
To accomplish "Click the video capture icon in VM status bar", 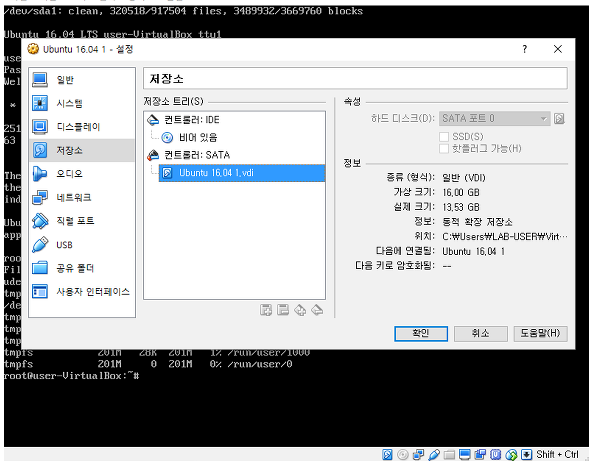I will [x=480, y=455].
